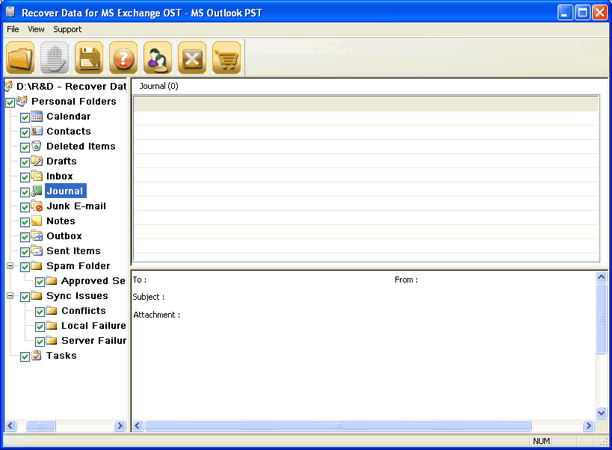Click the Spam Folder icon
Viewport: 612px width, 450px height.
pos(37,266)
